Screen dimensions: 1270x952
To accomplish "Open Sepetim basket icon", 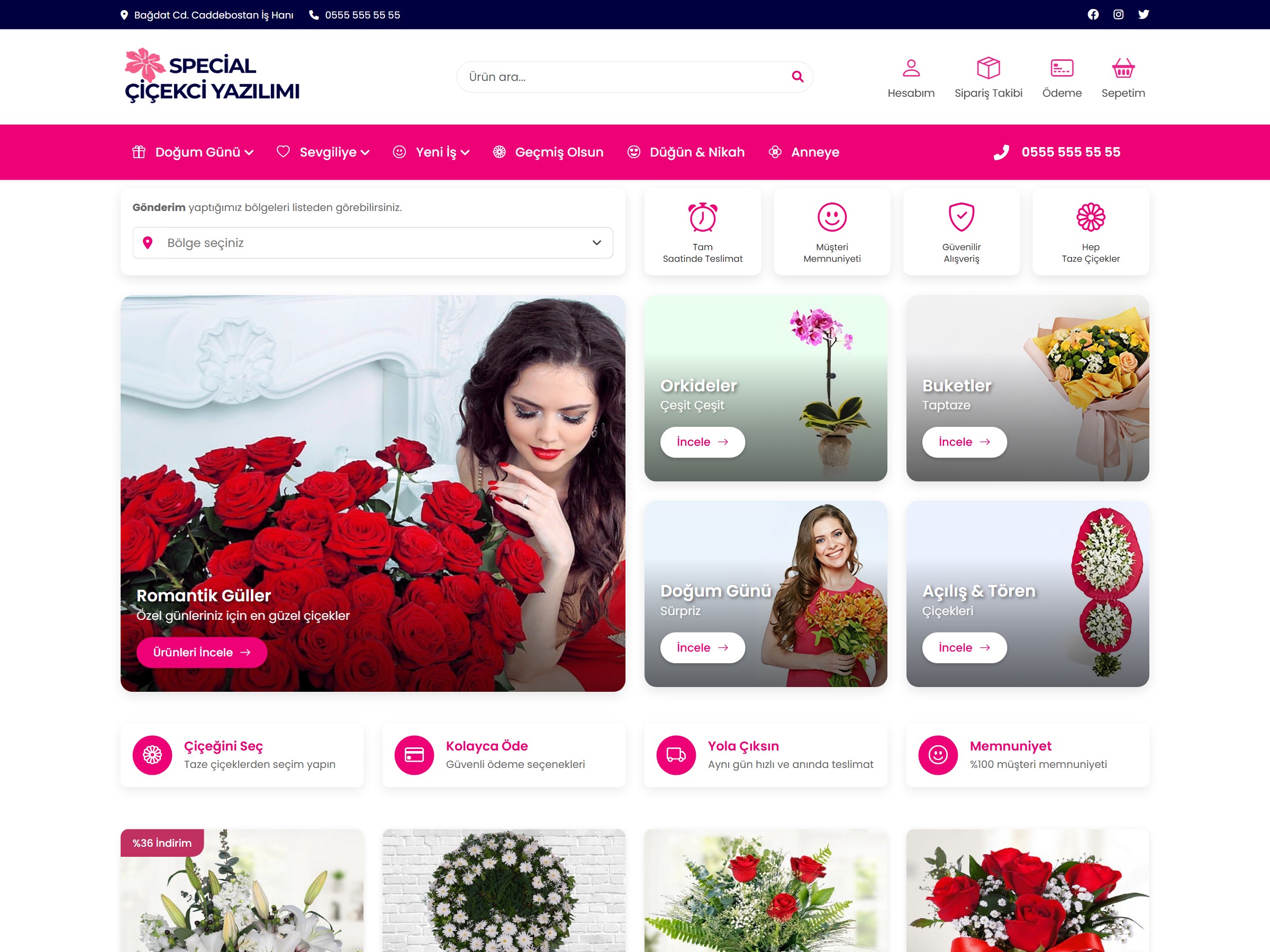I will [x=1123, y=68].
